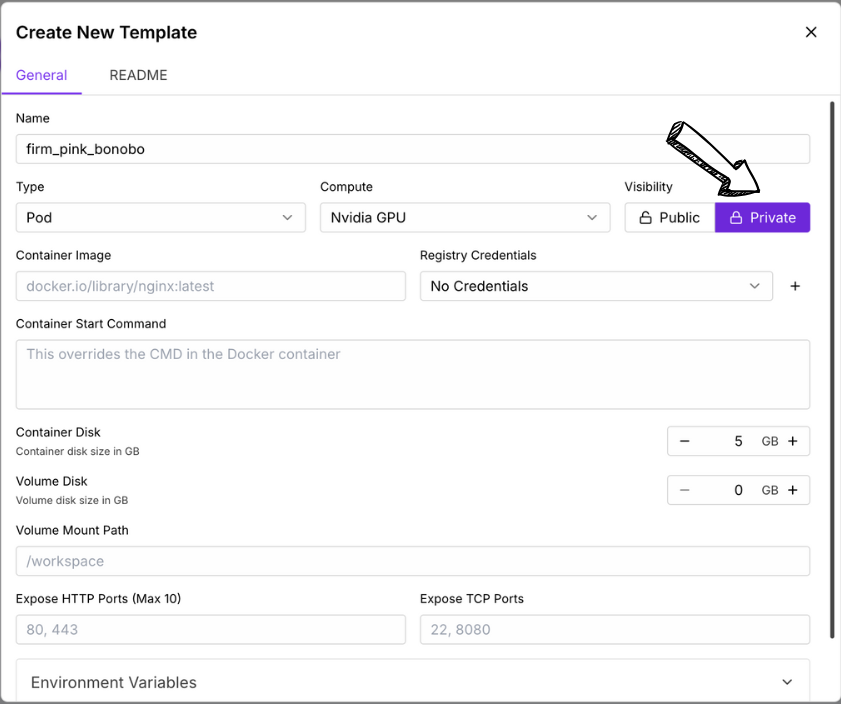This screenshot has width=841, height=704.
Task: Click the Expose TCP Ports input
Action: coord(615,629)
